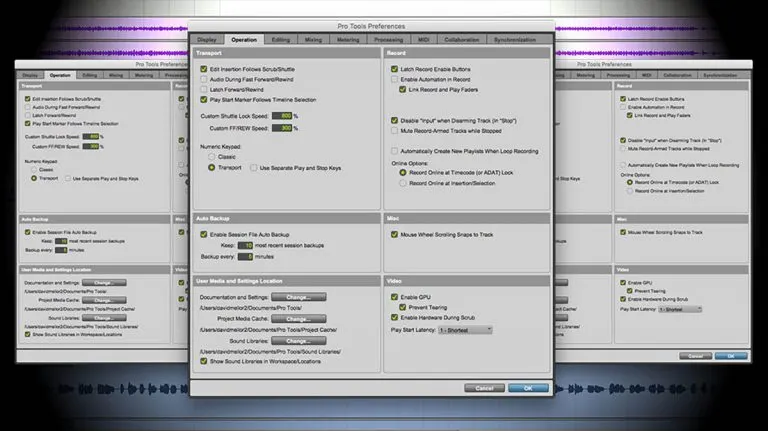This screenshot has width=768, height=431.
Task: Toggle Enable Hardware During Scrub, front window
Action: (x=394, y=317)
